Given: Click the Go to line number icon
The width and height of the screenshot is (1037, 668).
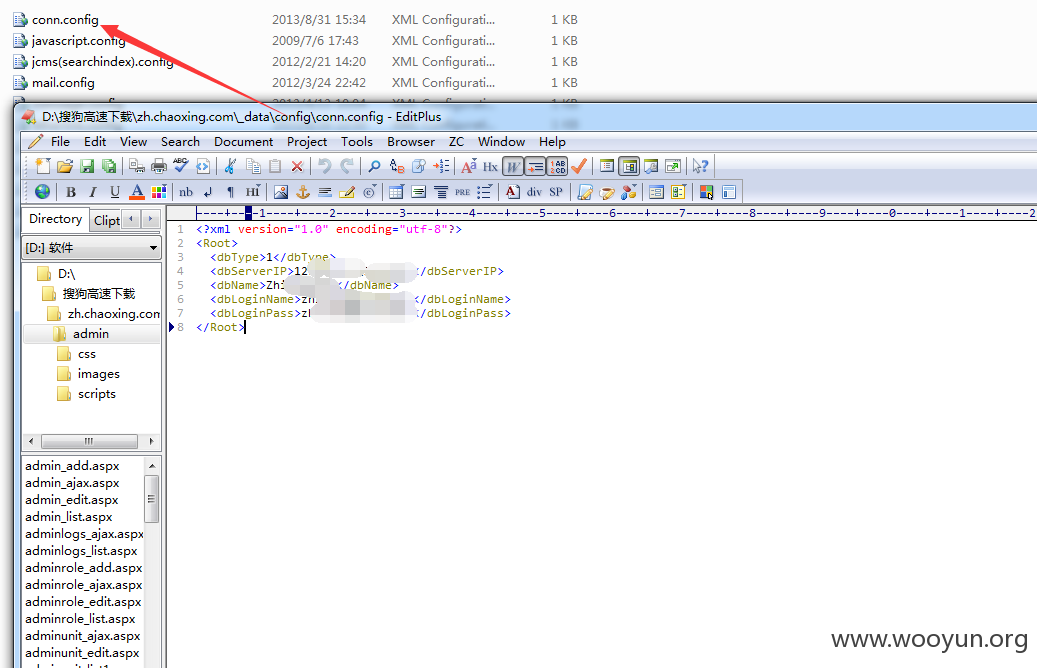Looking at the screenshot, I should point(441,166).
